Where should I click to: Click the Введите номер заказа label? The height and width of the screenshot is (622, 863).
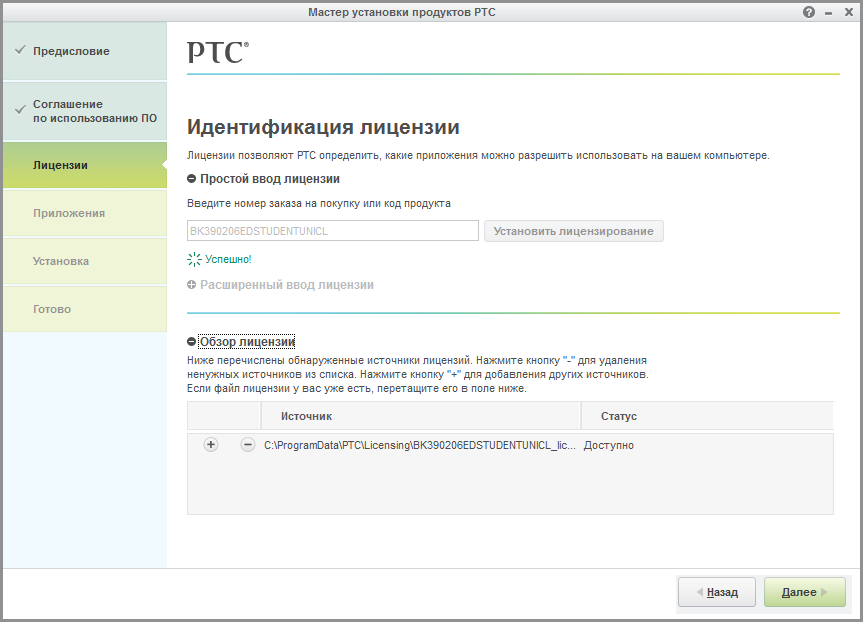click(x=319, y=203)
